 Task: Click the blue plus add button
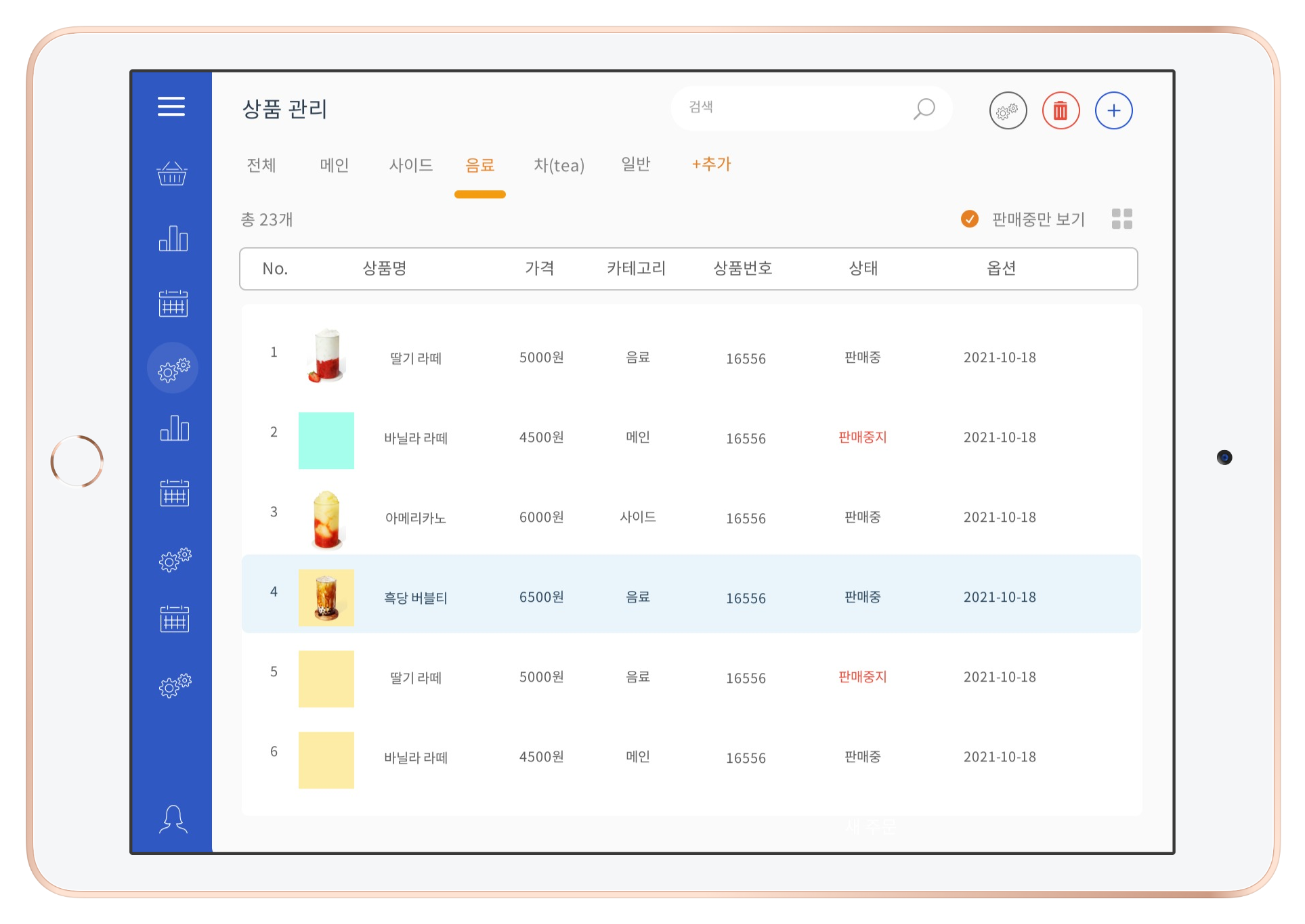(x=1113, y=110)
